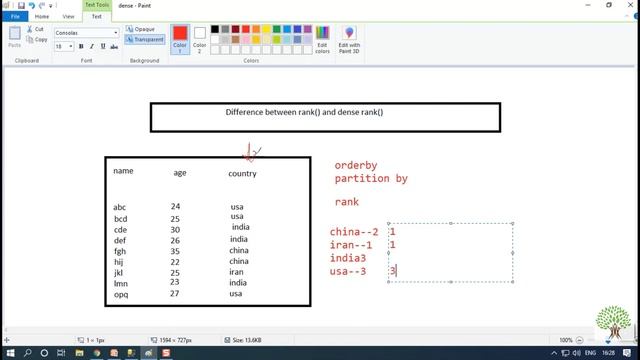Restore down the Paint window
Screen dimensions: 640x360
(x=609, y=5)
